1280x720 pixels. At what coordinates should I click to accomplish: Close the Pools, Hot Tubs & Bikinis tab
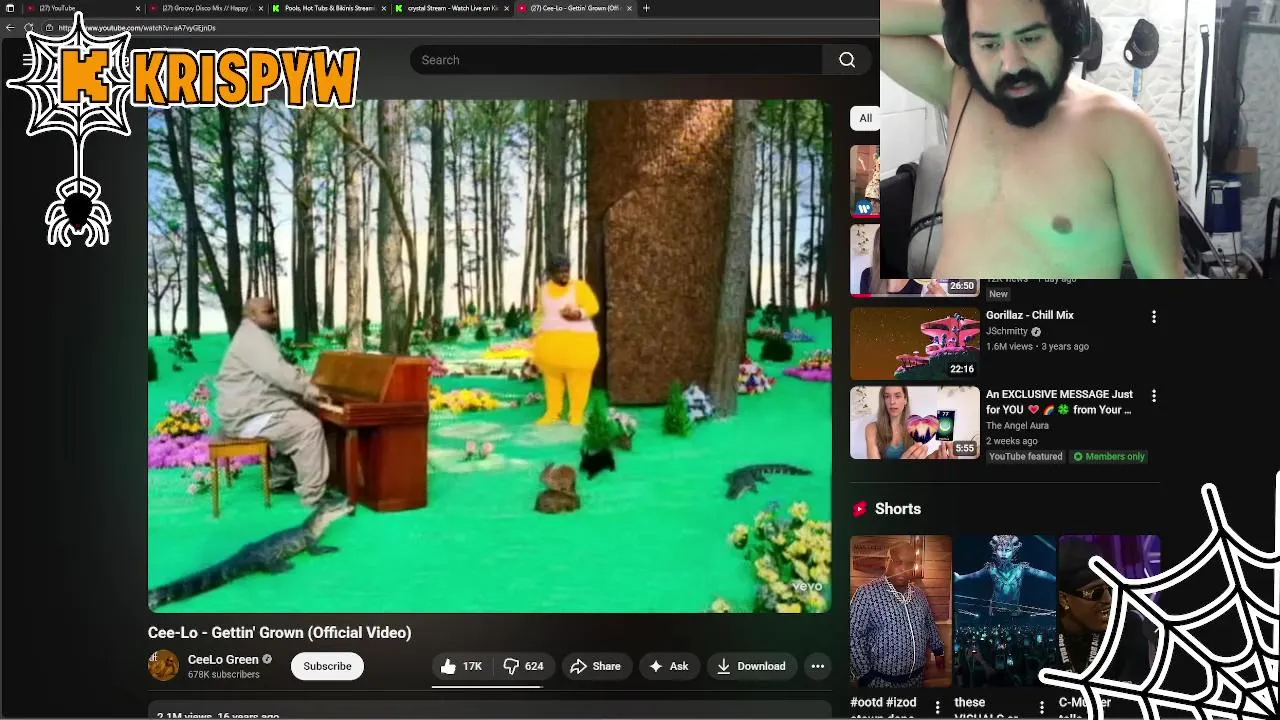[x=384, y=8]
